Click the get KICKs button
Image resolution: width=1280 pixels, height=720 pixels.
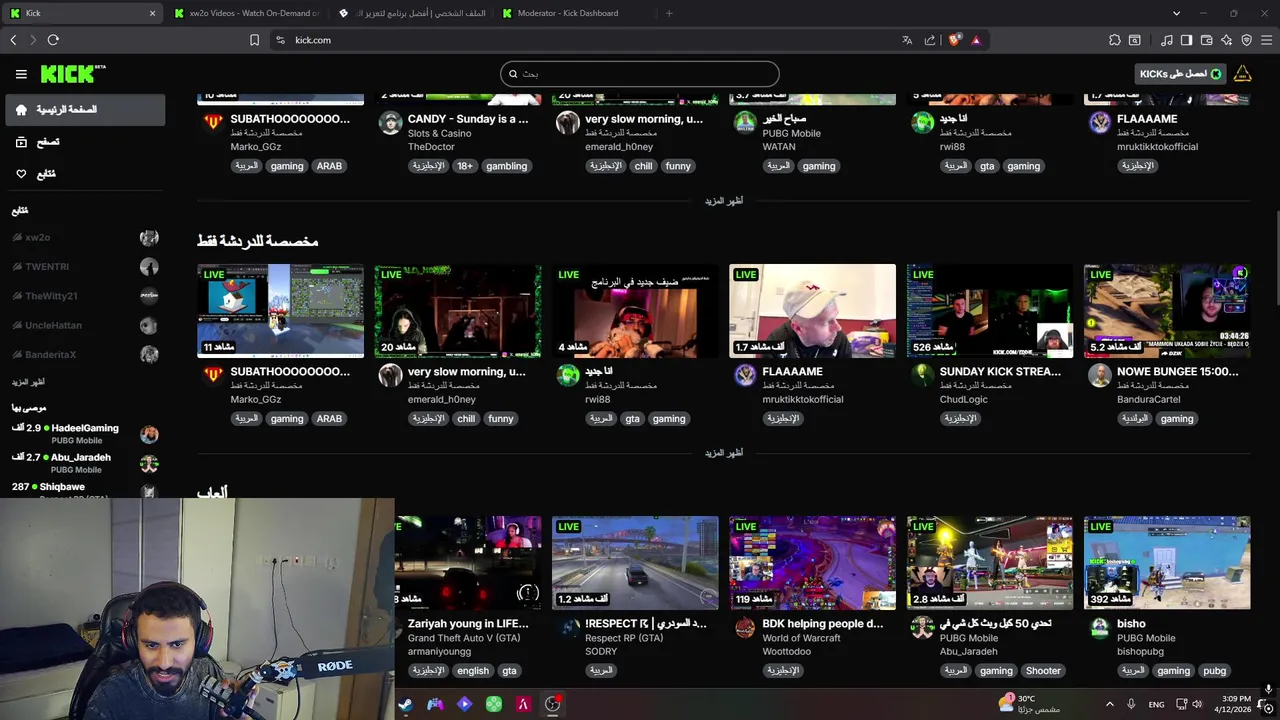pyautogui.click(x=1181, y=74)
